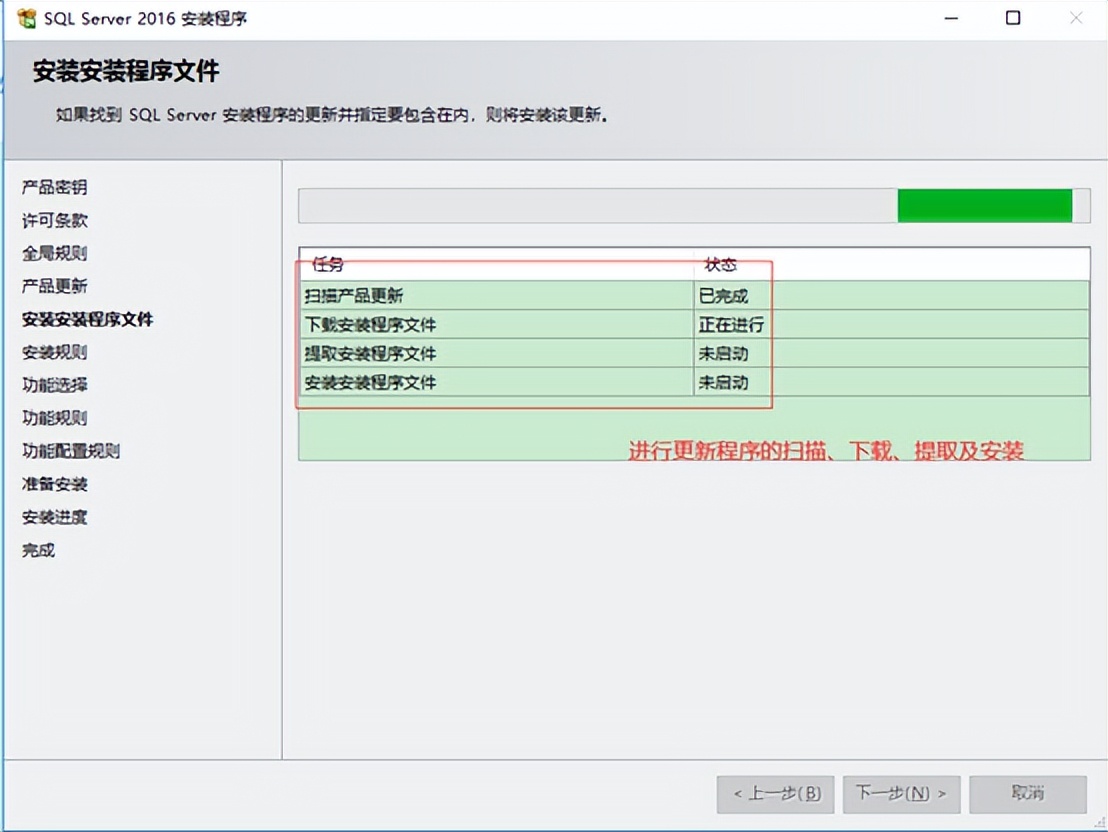Select the 功能规则 step in sidebar
This screenshot has height=832, width=1108.
click(54, 418)
